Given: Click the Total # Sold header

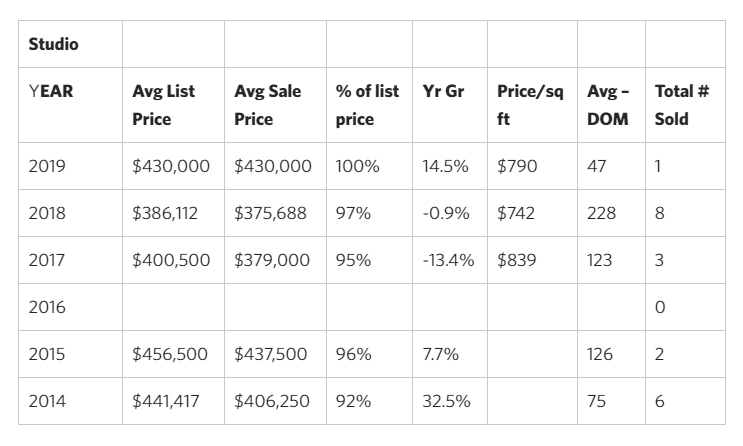Looking at the screenshot, I should [681, 105].
